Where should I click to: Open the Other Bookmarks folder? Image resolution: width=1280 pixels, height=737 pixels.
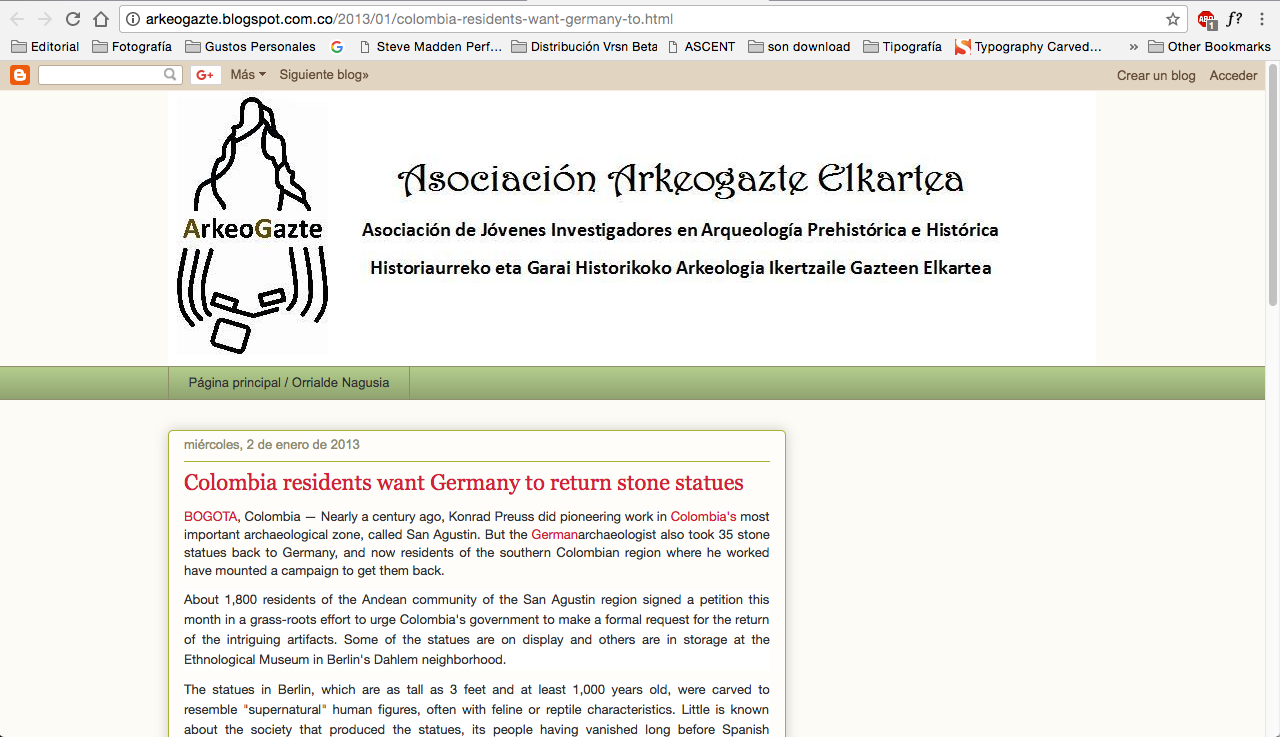pos(1209,46)
